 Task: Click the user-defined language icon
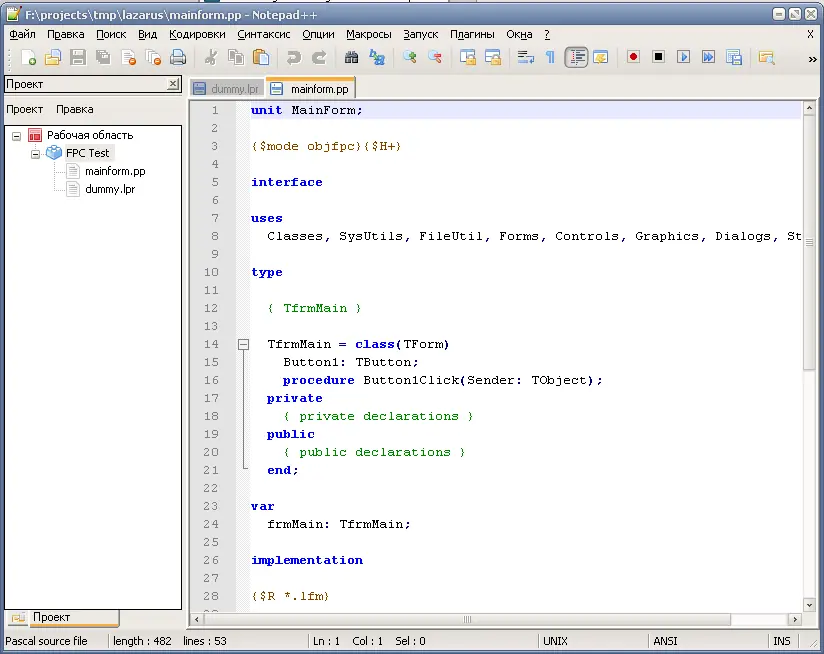point(601,57)
